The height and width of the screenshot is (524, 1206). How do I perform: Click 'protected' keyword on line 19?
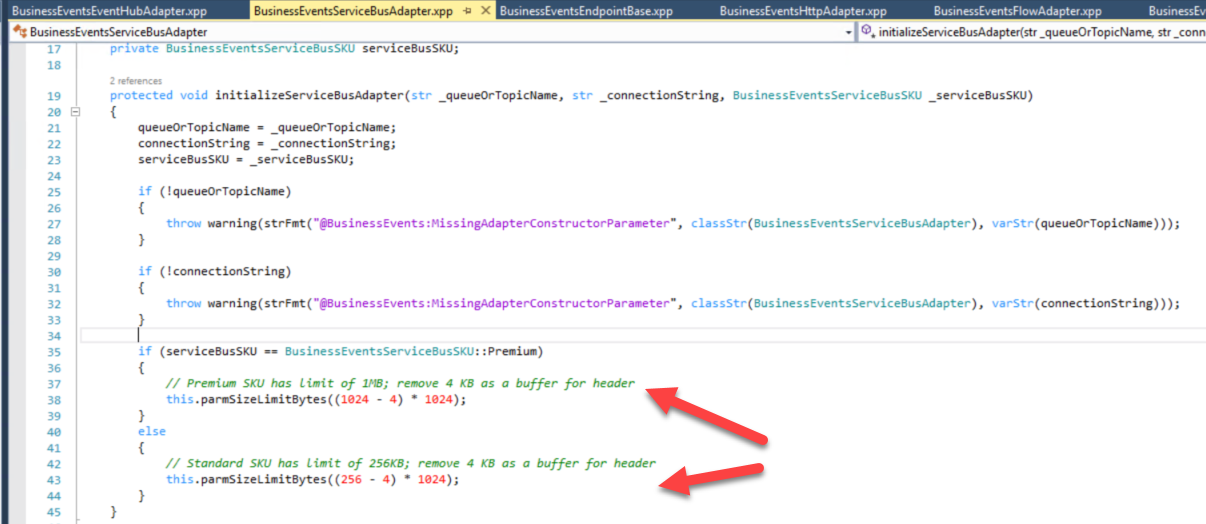click(141, 96)
